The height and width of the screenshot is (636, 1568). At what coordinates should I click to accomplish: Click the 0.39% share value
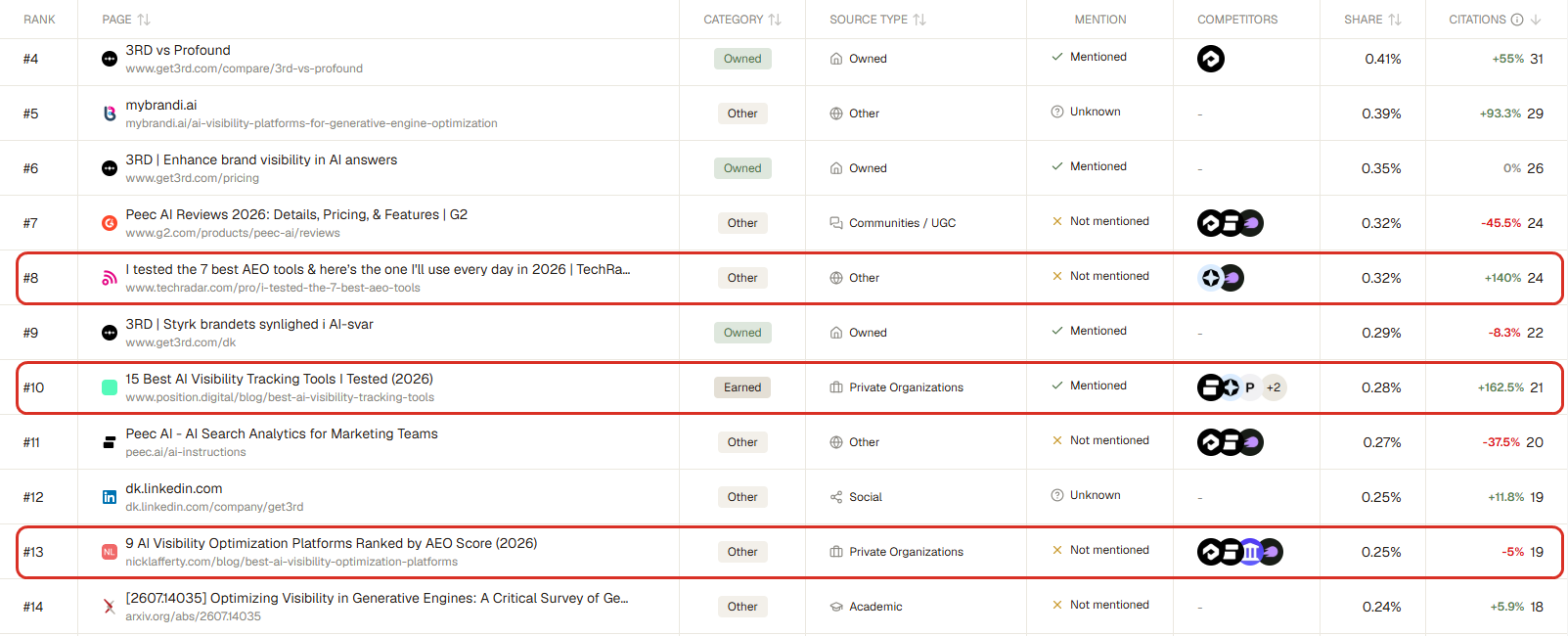[1381, 114]
